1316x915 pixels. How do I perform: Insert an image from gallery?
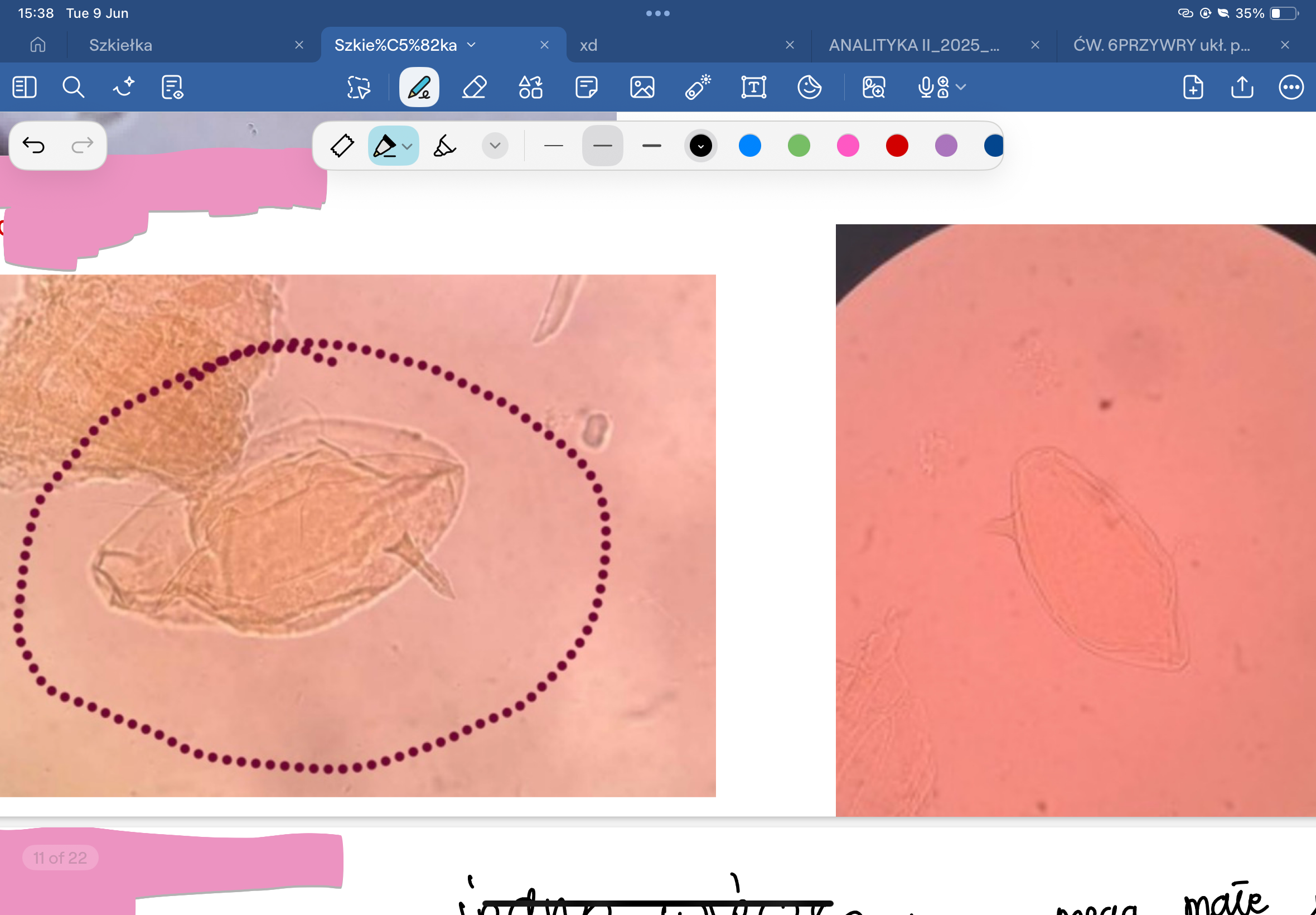click(x=642, y=87)
